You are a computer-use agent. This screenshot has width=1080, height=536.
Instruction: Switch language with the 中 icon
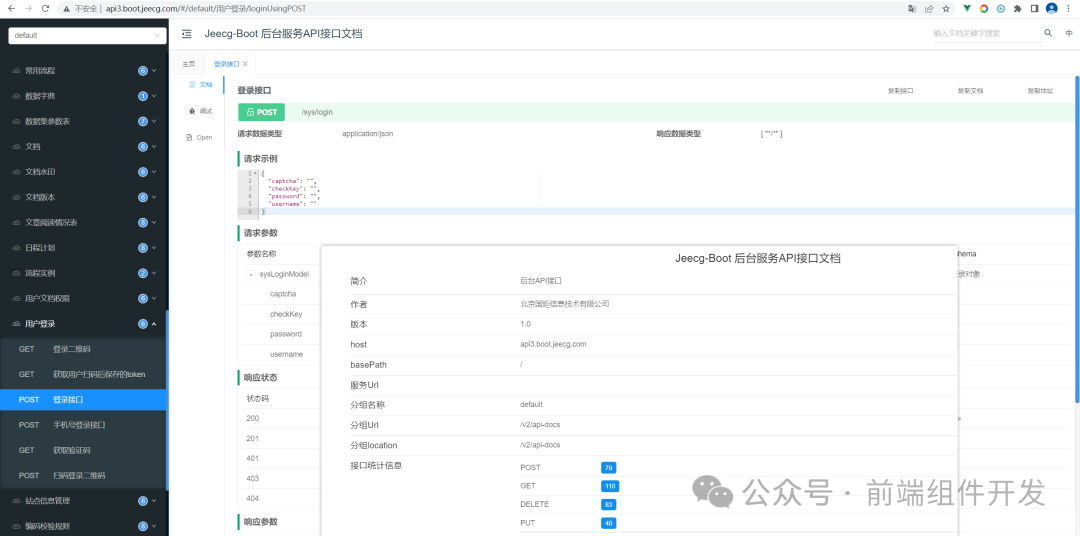[x=1069, y=33]
